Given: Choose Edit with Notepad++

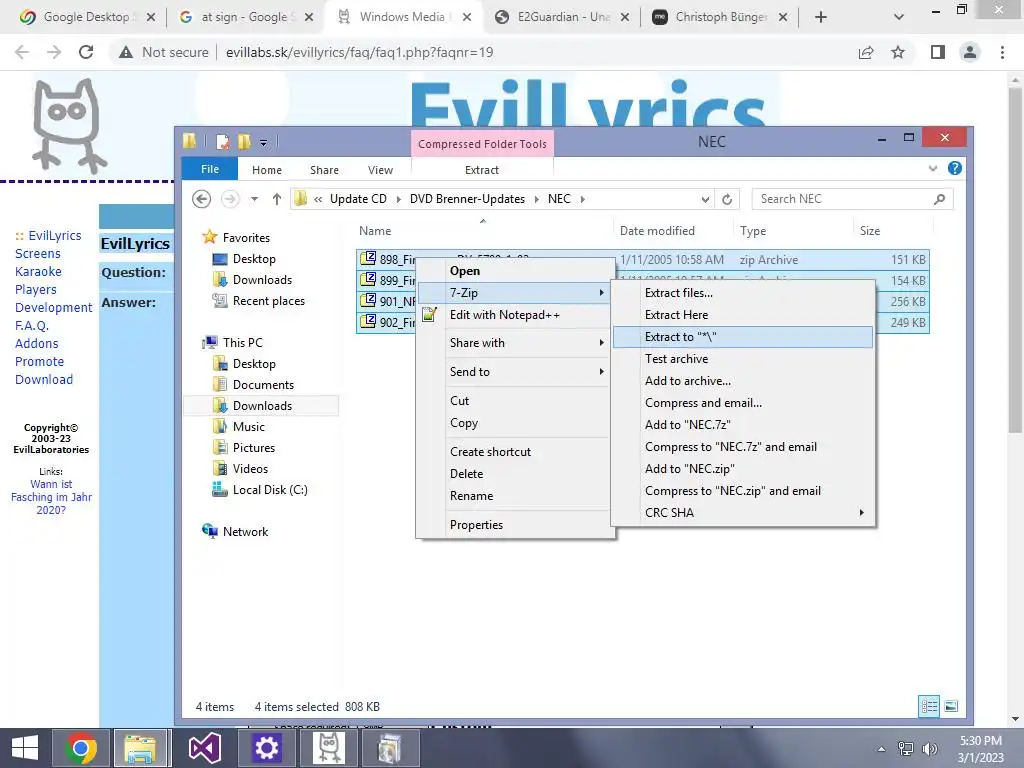Looking at the screenshot, I should [x=515, y=315].
